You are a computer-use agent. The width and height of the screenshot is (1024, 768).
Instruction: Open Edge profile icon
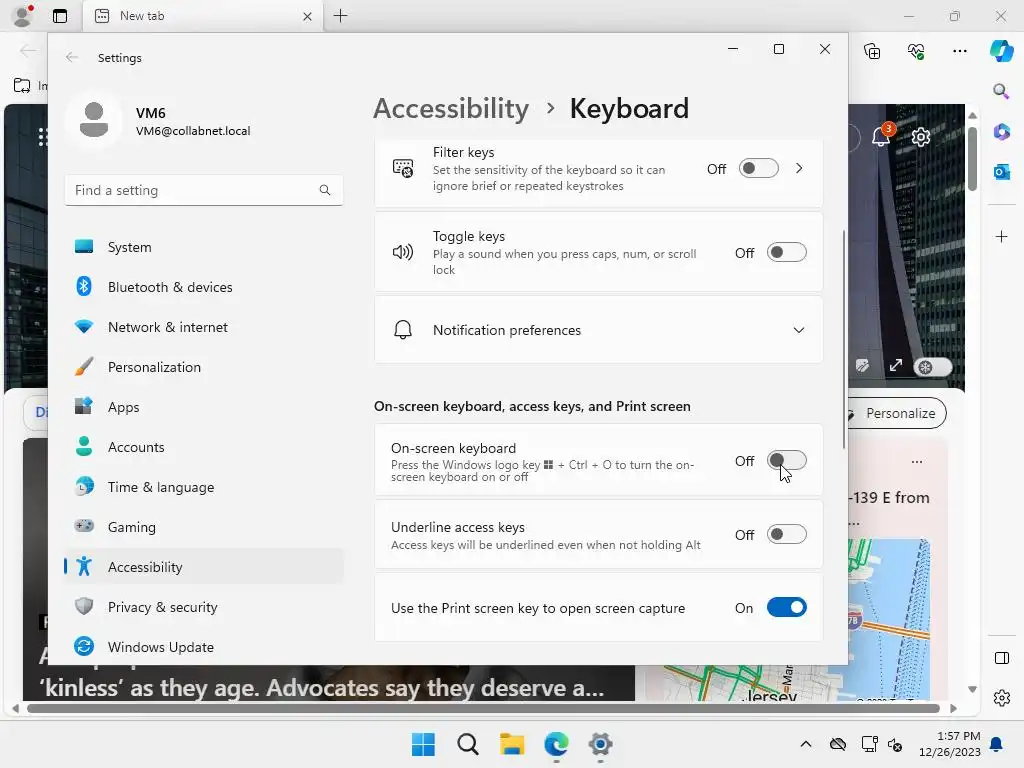22,16
